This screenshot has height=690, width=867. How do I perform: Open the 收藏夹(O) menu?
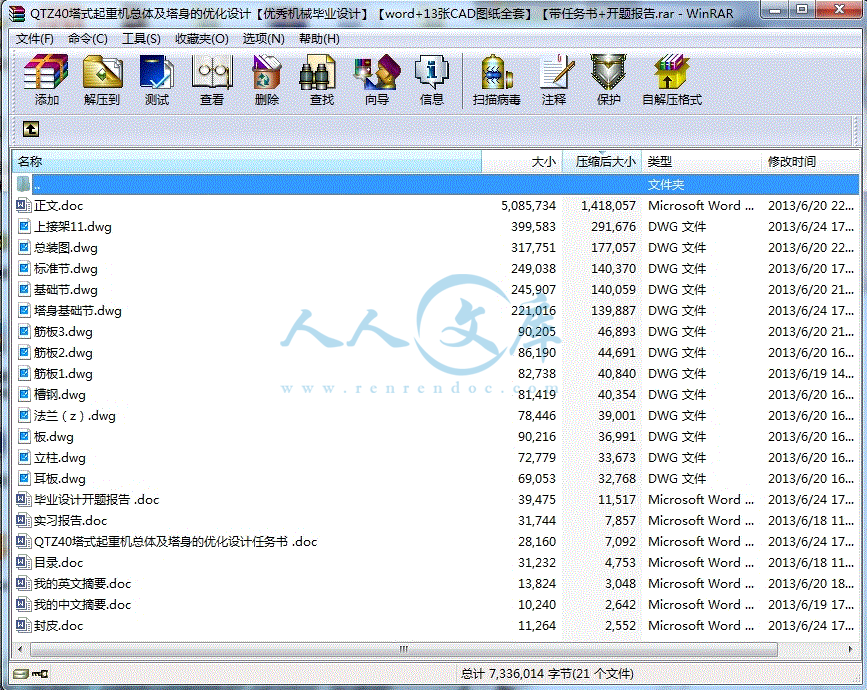201,39
